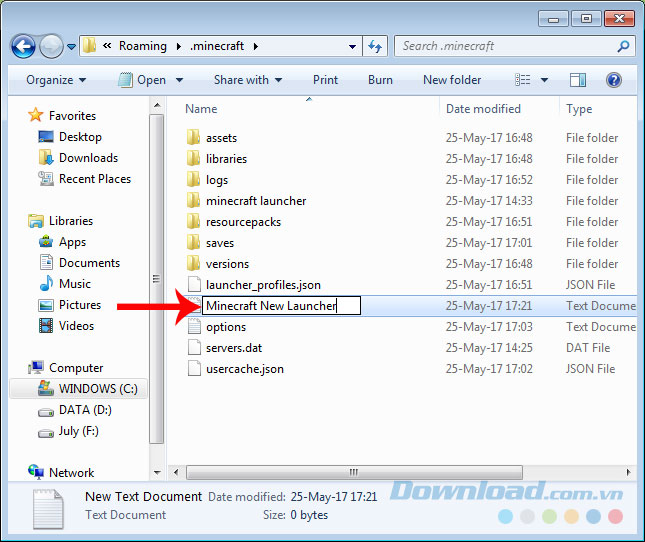The height and width of the screenshot is (542, 645).
Task: Click the details pane Text Document thumbnail
Action: 48,509
